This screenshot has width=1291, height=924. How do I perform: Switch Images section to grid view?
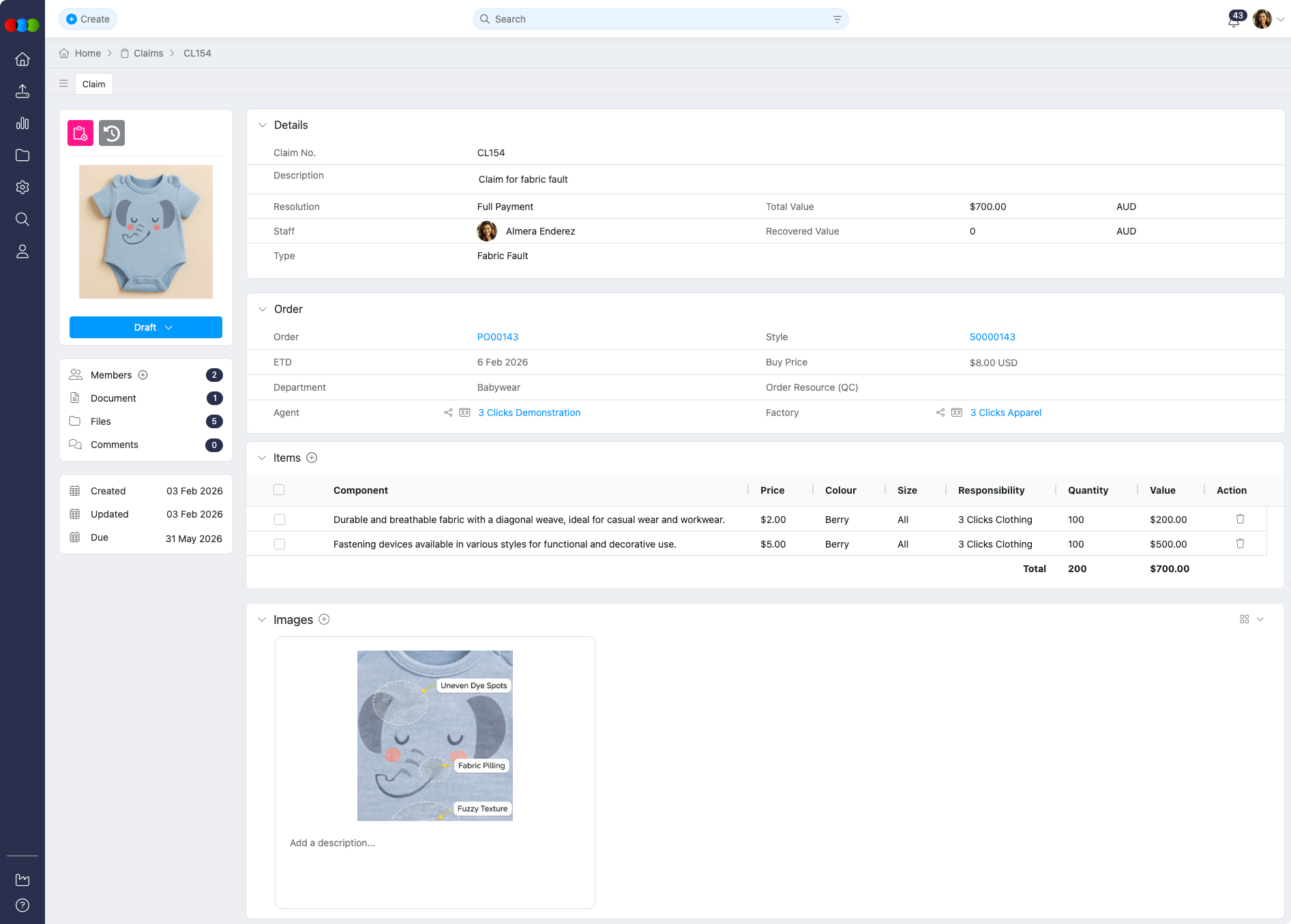point(1245,619)
